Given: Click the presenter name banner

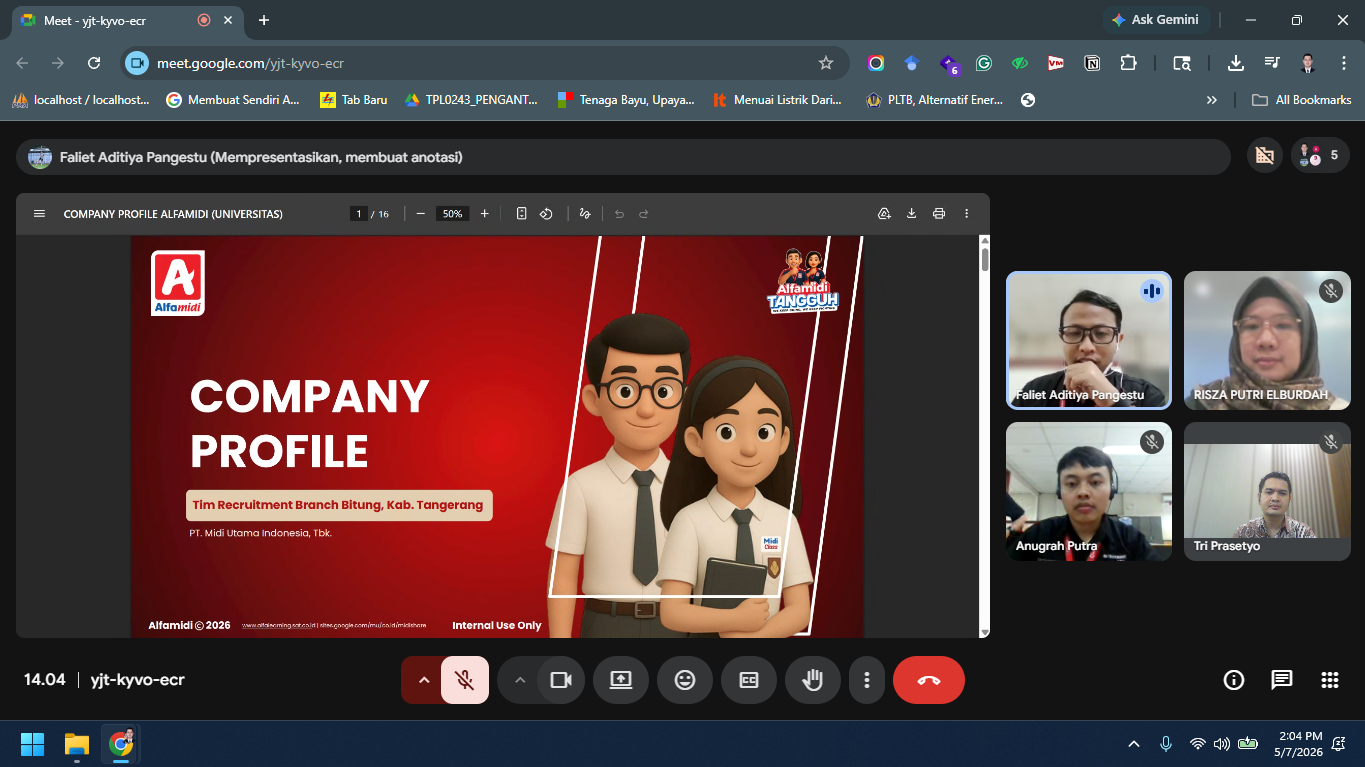Looking at the screenshot, I should pyautogui.click(x=623, y=157).
